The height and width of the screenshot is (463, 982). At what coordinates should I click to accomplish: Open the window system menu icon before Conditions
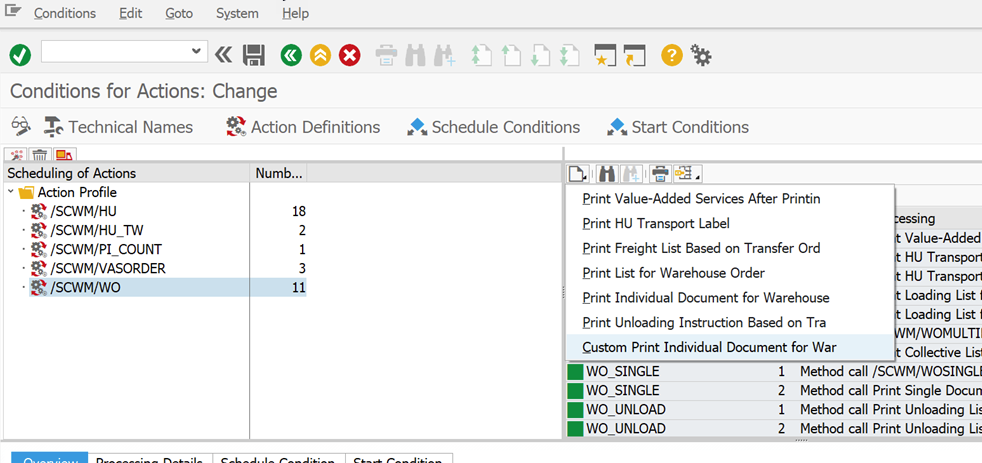(x=13, y=11)
